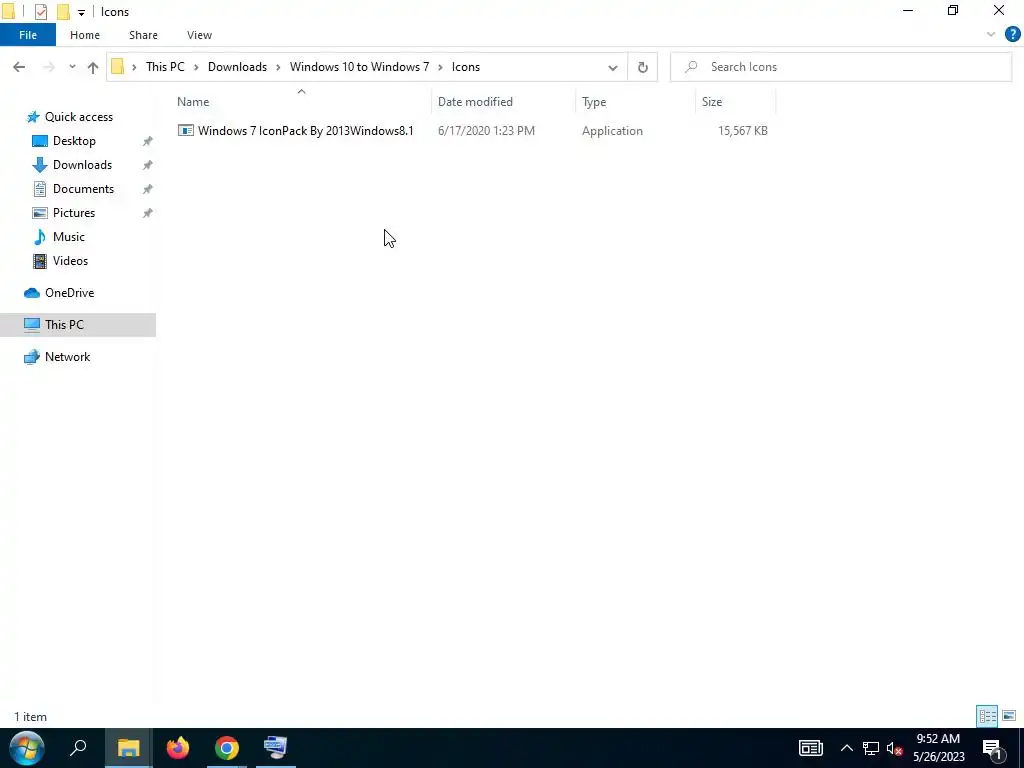
Task: Refresh the Icons folder view
Action: click(643, 67)
